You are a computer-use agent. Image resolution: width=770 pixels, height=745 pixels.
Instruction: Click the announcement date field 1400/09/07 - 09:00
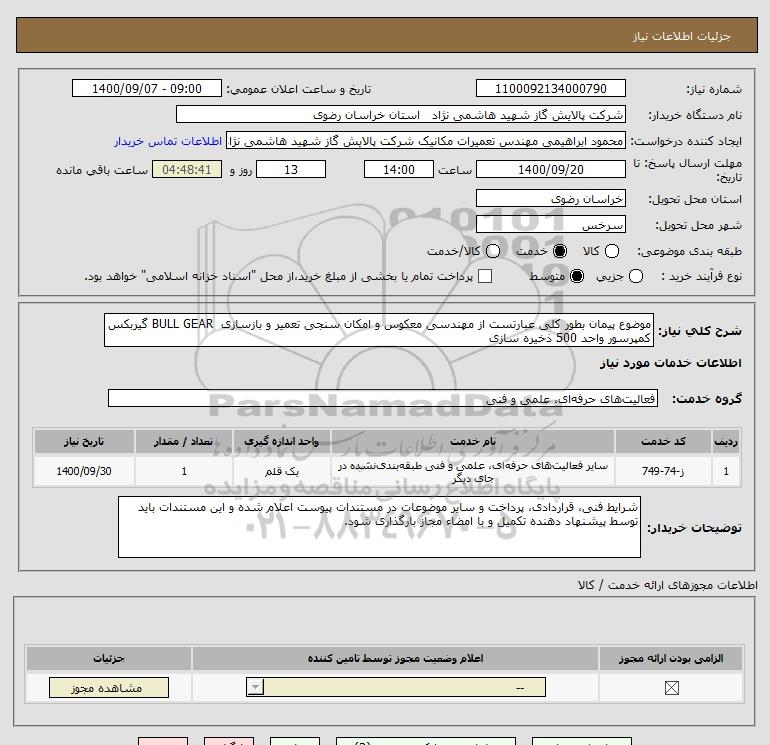click(x=147, y=88)
